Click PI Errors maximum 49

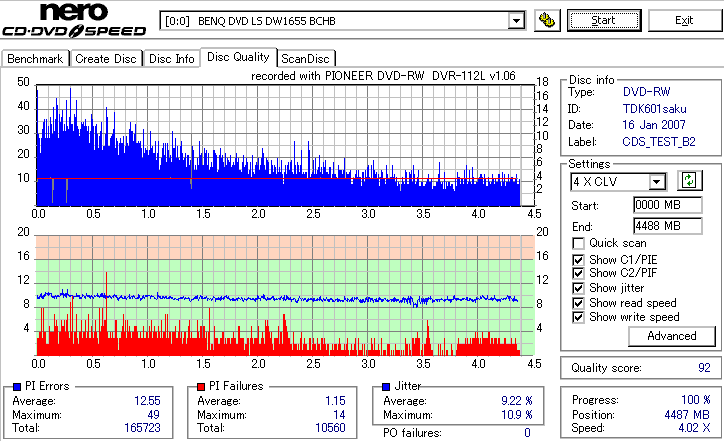pyautogui.click(x=153, y=415)
